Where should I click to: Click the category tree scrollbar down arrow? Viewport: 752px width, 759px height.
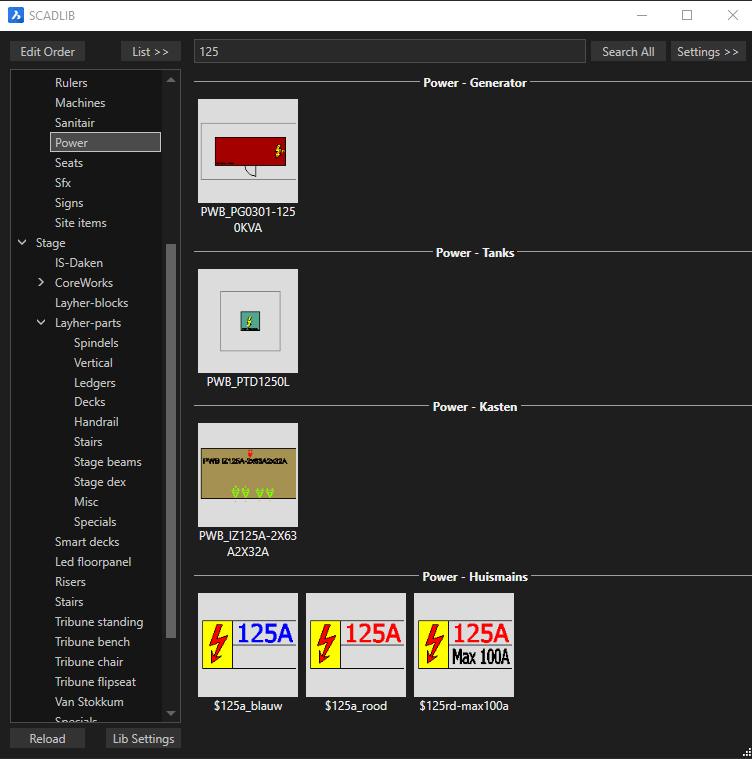point(171,713)
